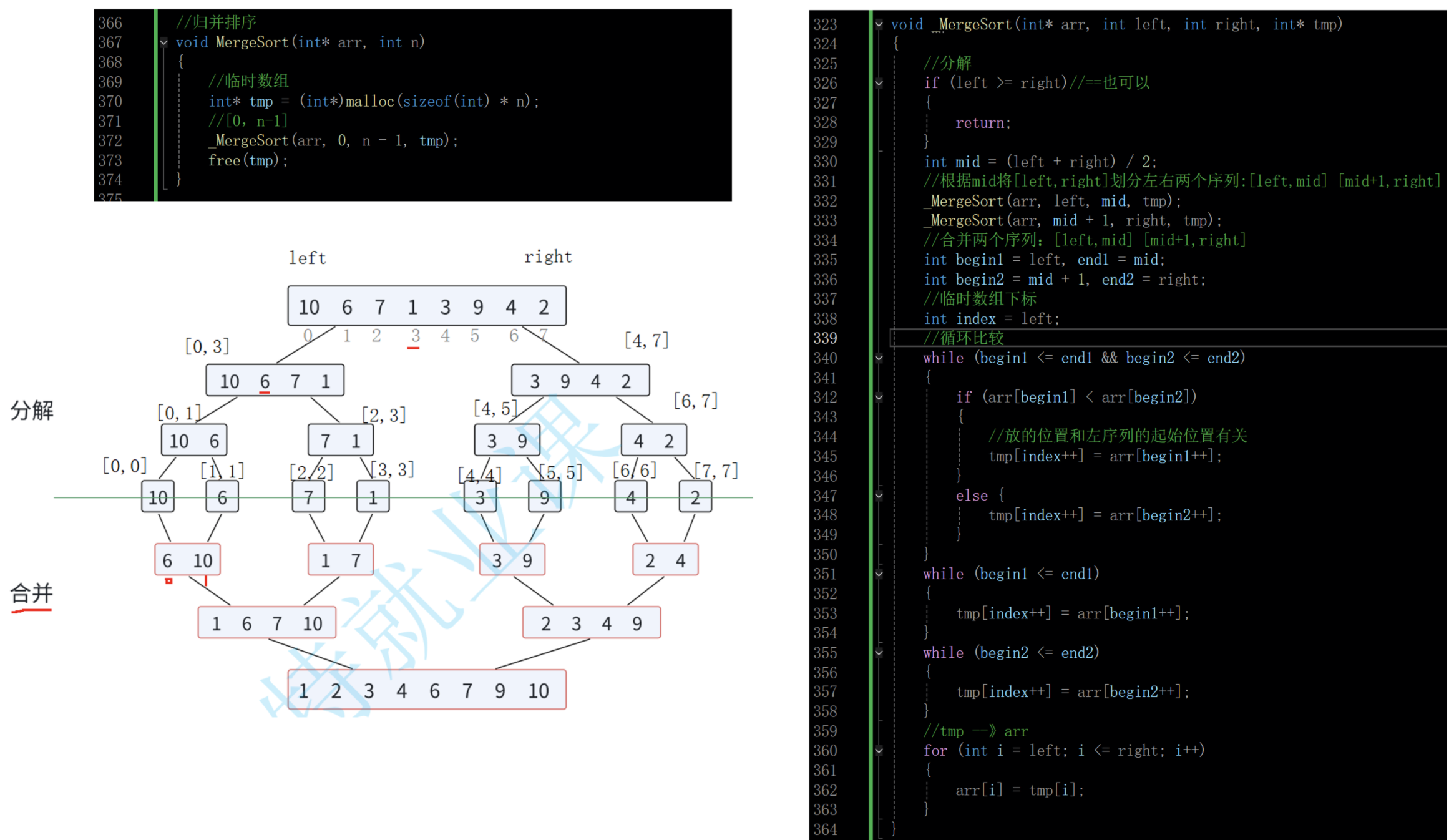This screenshot has width=1454, height=840.
Task: Click the underlined 合并 label
Action: (x=32, y=593)
